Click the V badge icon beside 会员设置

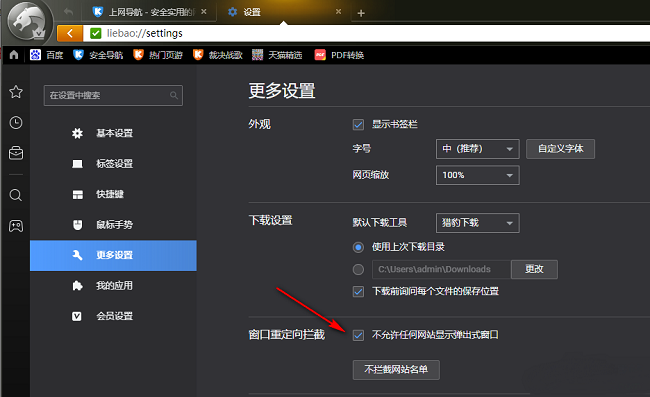pyautogui.click(x=77, y=316)
